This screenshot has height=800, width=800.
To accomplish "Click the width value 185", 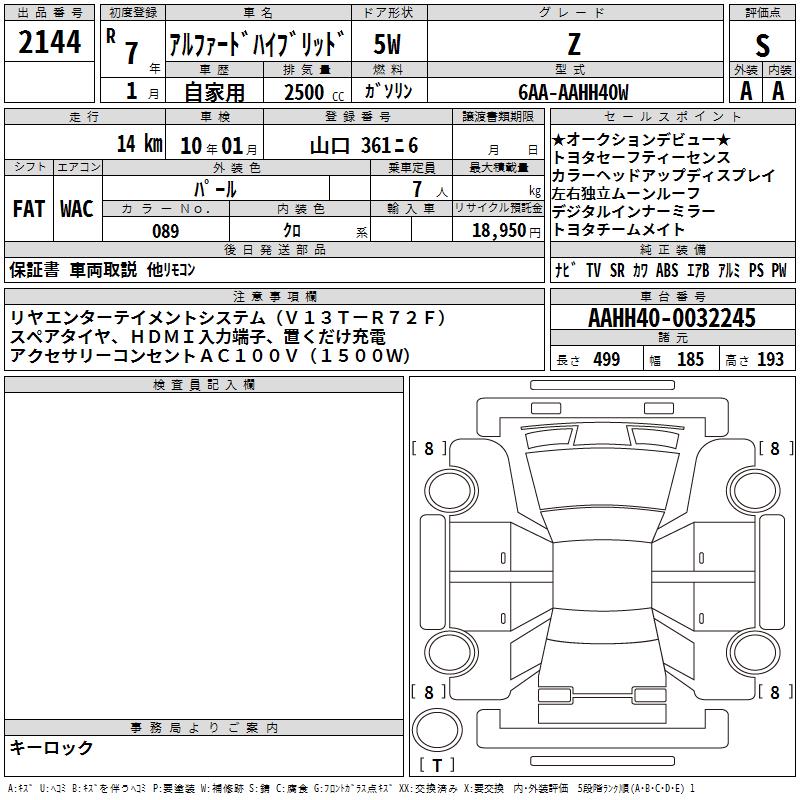I will click(690, 359).
